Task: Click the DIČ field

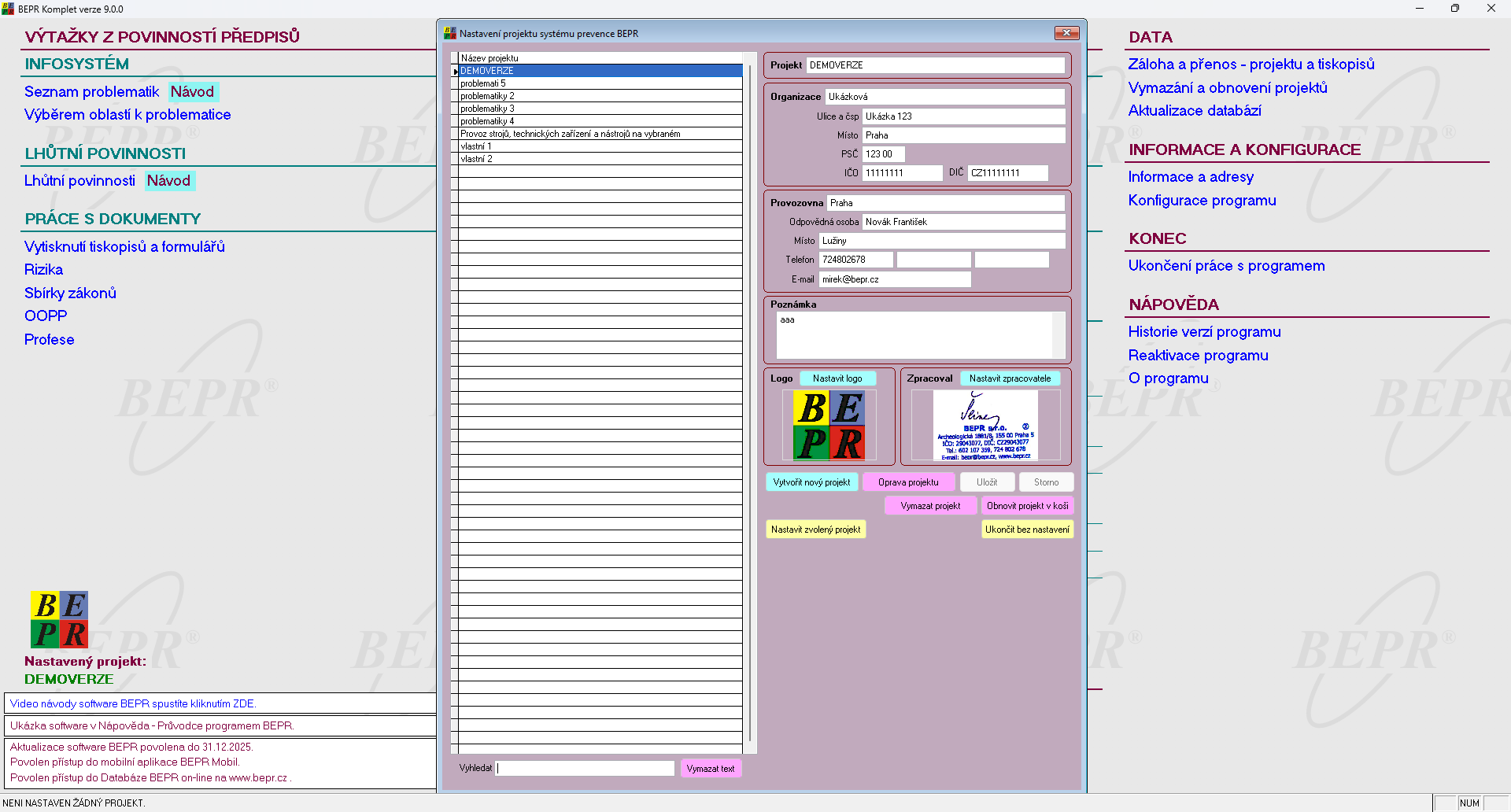Action: coord(1008,173)
